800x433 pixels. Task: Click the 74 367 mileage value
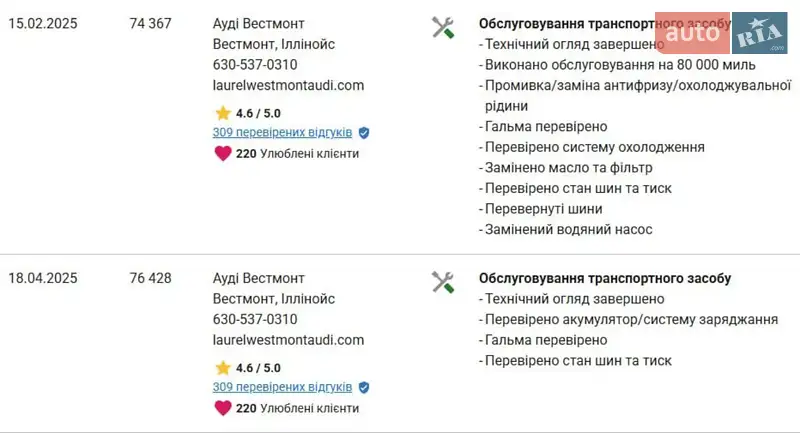point(150,23)
